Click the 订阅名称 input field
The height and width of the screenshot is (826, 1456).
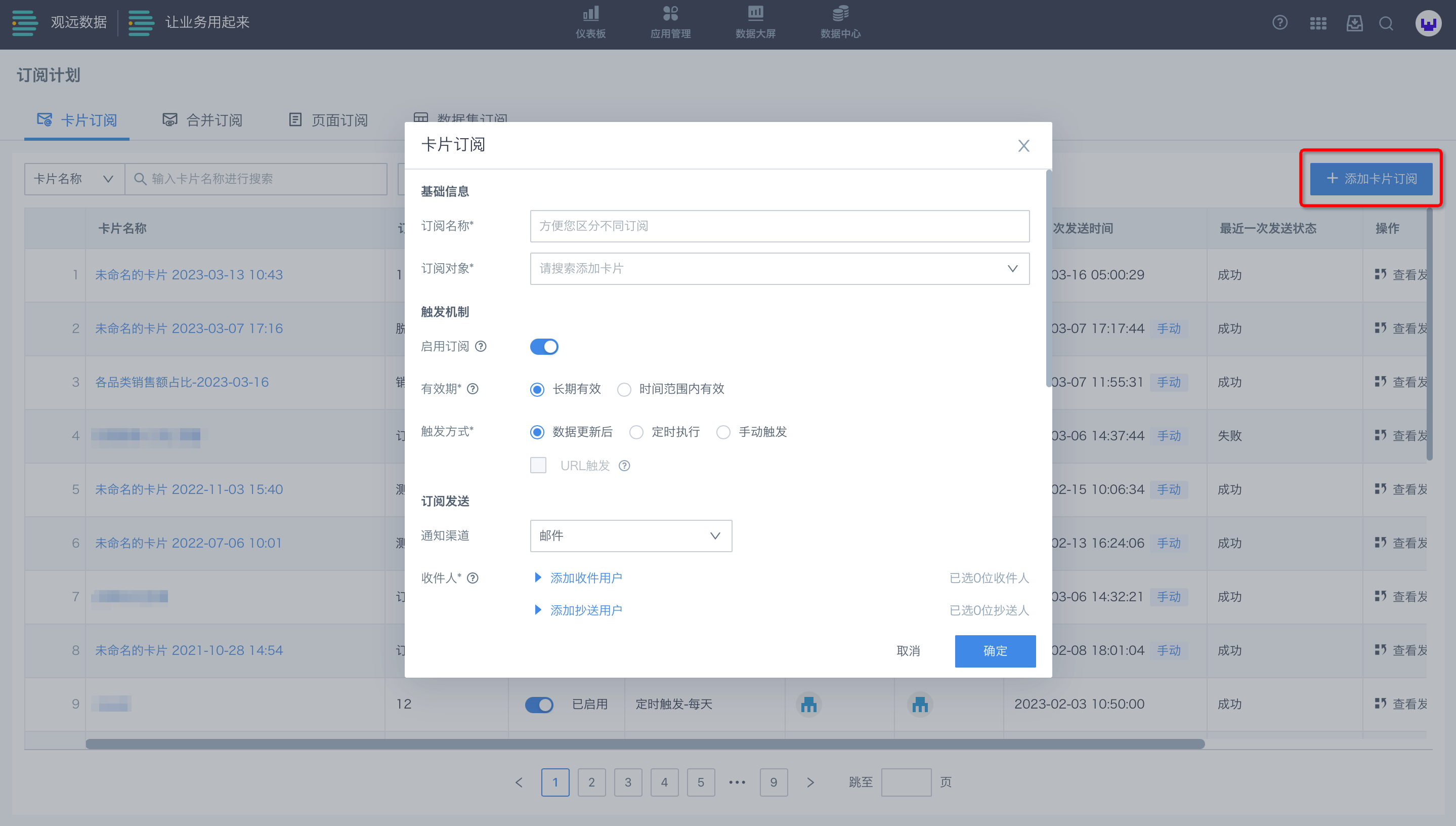point(780,226)
